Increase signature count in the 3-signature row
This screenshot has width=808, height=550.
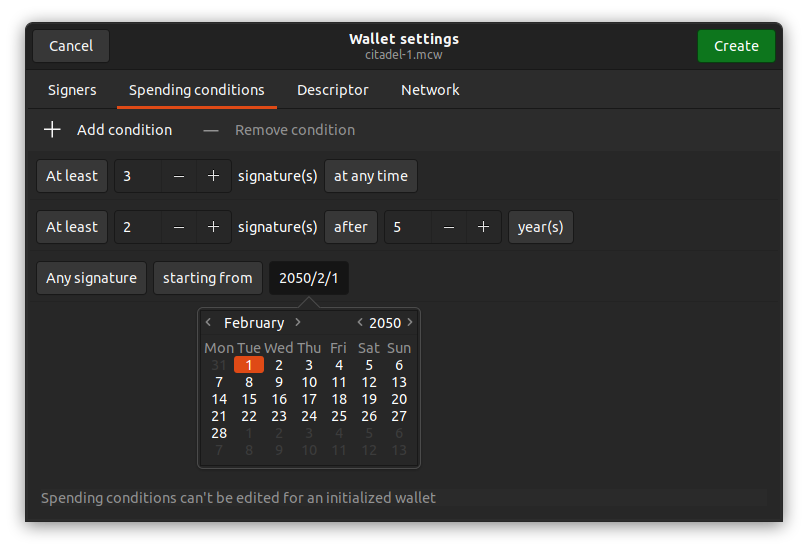click(213, 176)
